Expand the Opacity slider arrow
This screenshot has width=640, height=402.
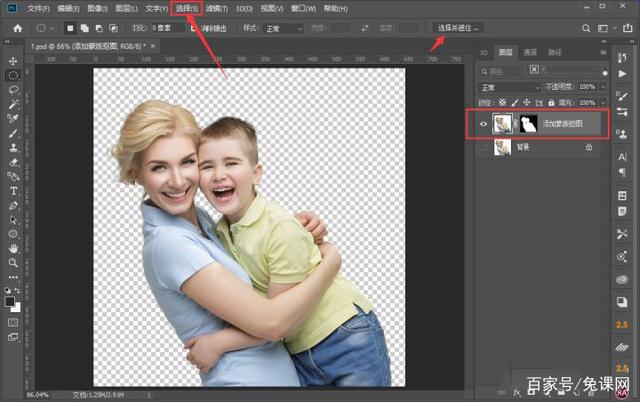[603, 87]
